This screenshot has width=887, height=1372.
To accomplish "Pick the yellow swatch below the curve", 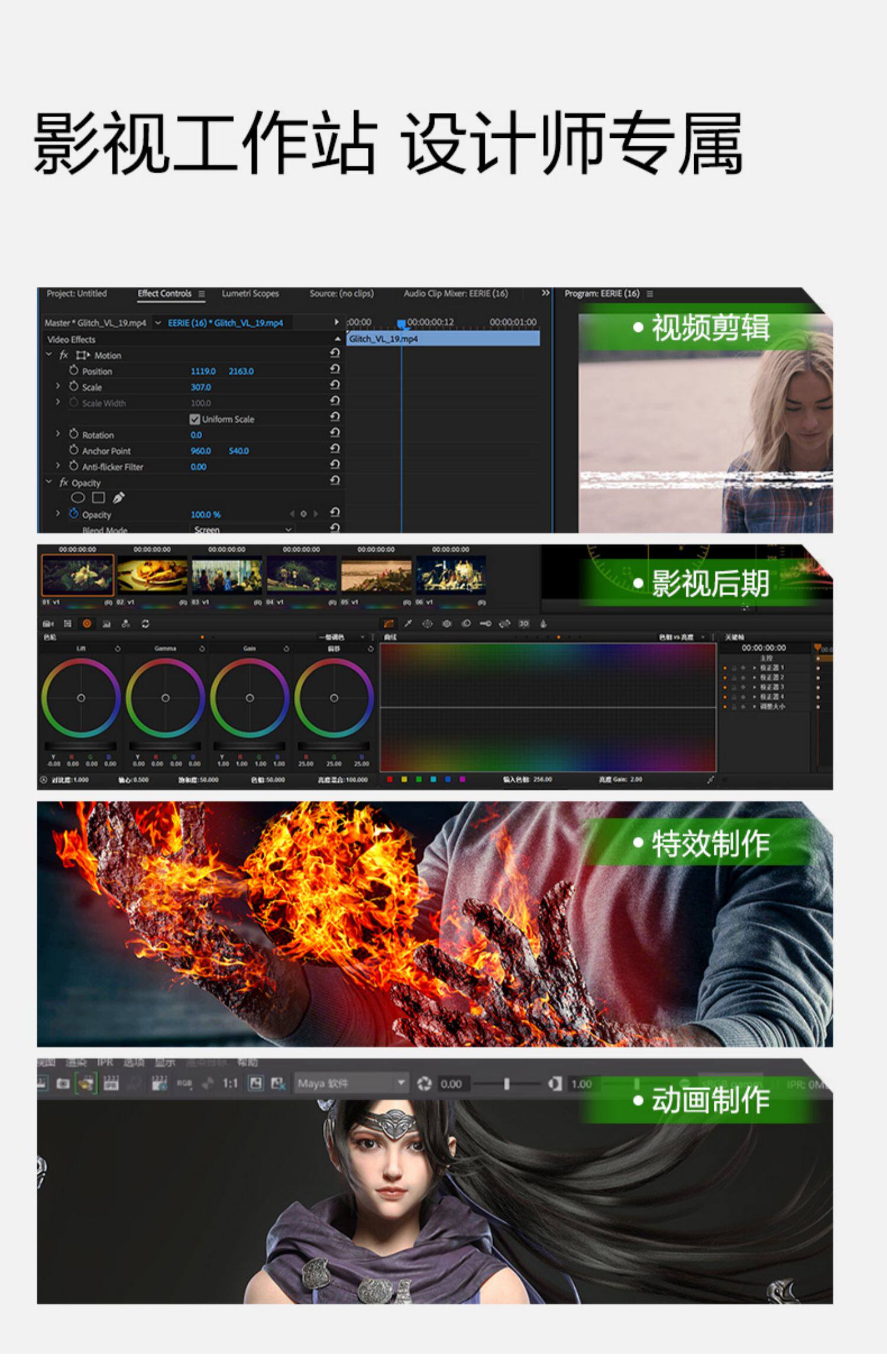I will click(404, 779).
